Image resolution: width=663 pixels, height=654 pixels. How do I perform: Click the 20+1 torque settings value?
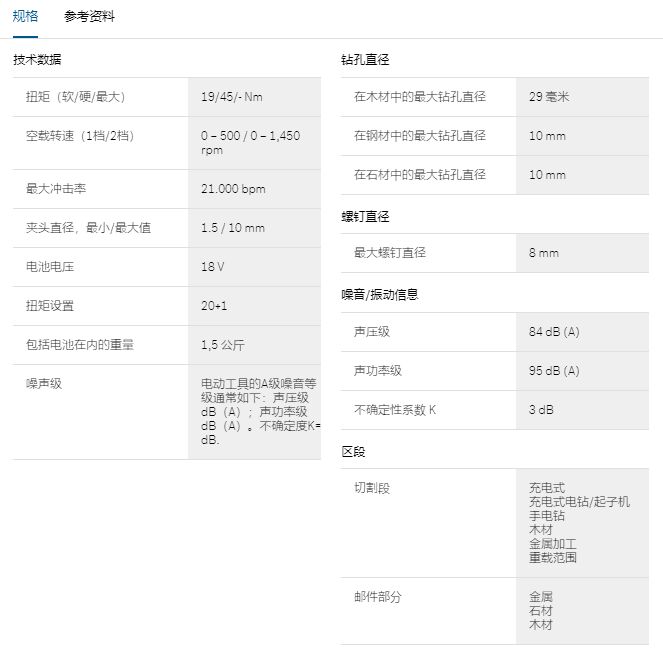coord(214,306)
